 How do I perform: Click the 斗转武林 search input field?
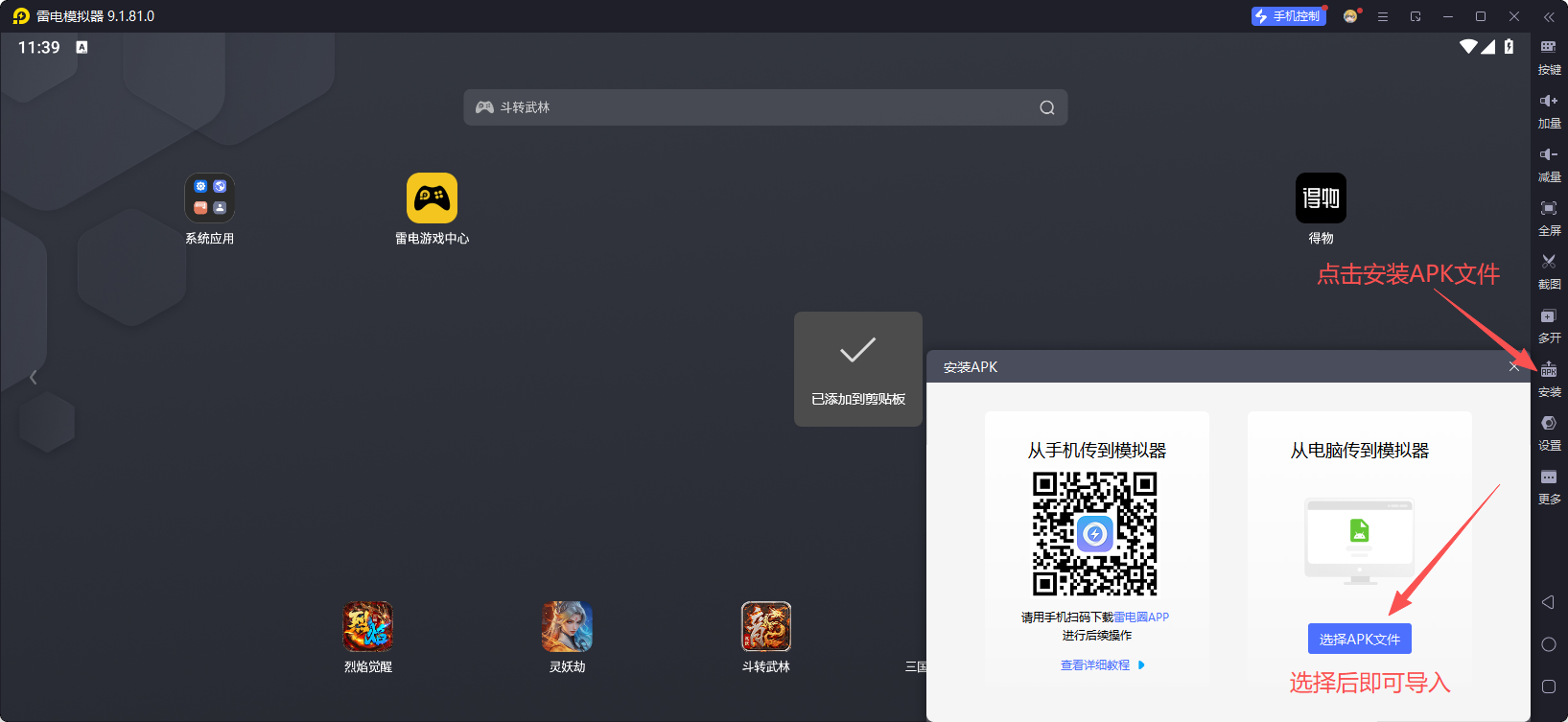tap(758, 107)
